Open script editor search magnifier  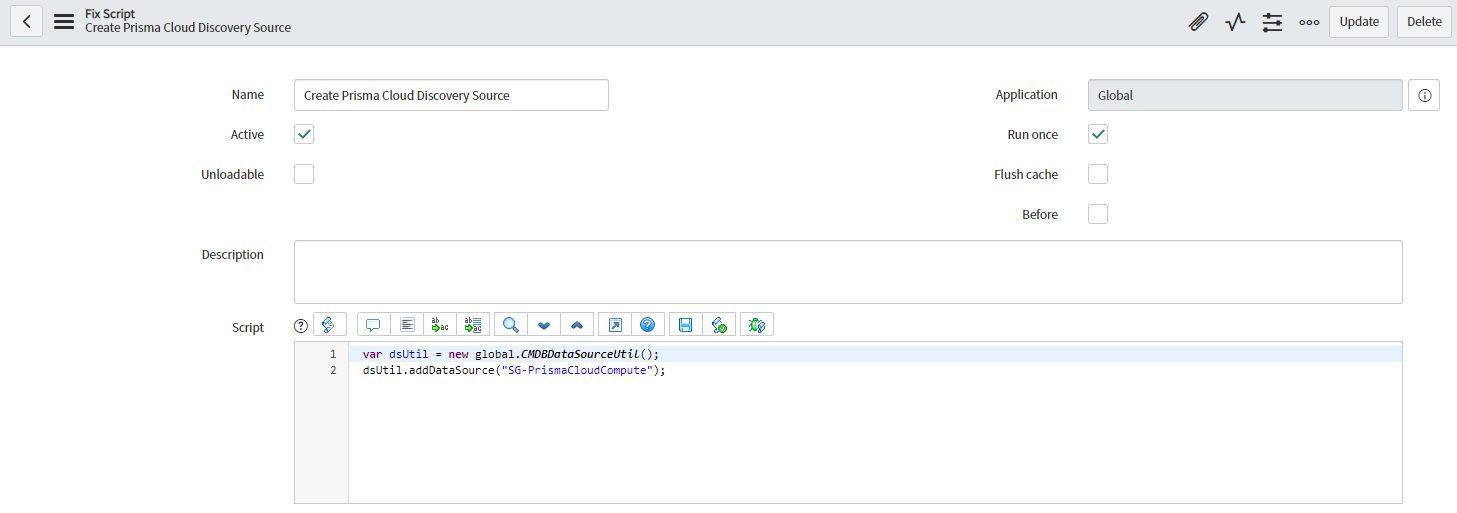tap(511, 324)
